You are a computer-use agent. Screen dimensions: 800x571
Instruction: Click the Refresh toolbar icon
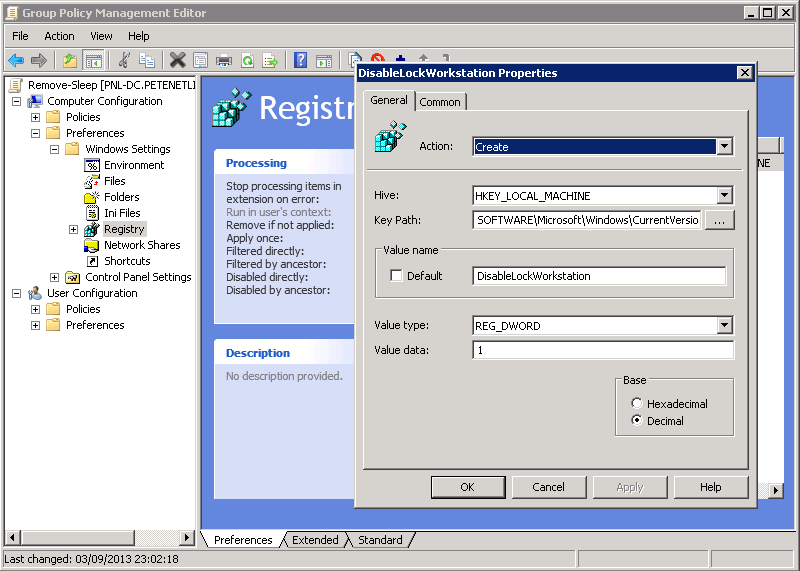247,61
